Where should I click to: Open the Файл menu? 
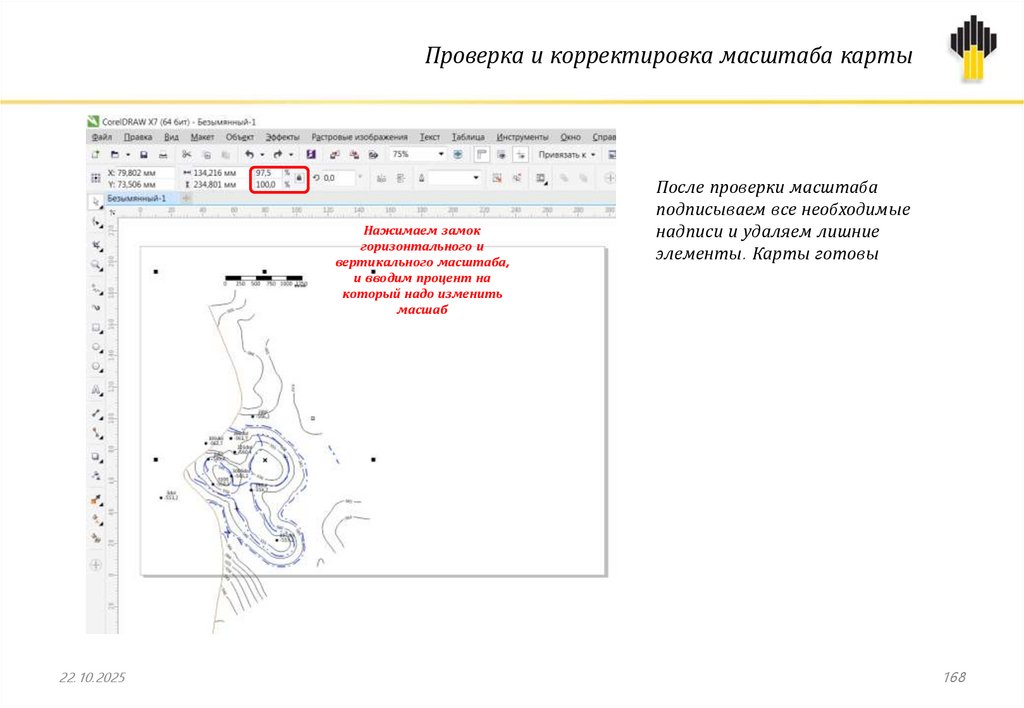click(x=101, y=137)
